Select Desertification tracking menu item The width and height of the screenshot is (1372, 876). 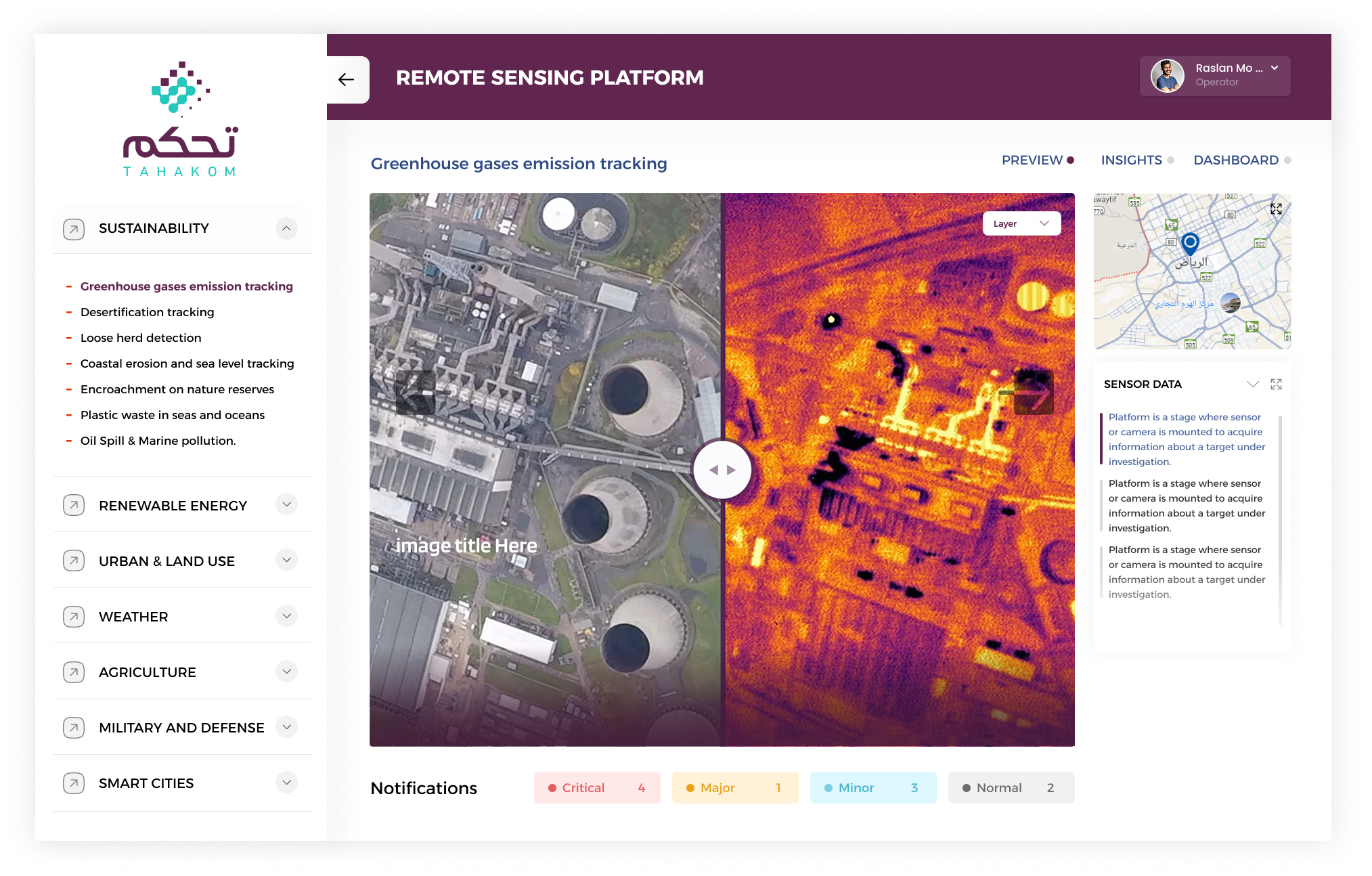147,312
